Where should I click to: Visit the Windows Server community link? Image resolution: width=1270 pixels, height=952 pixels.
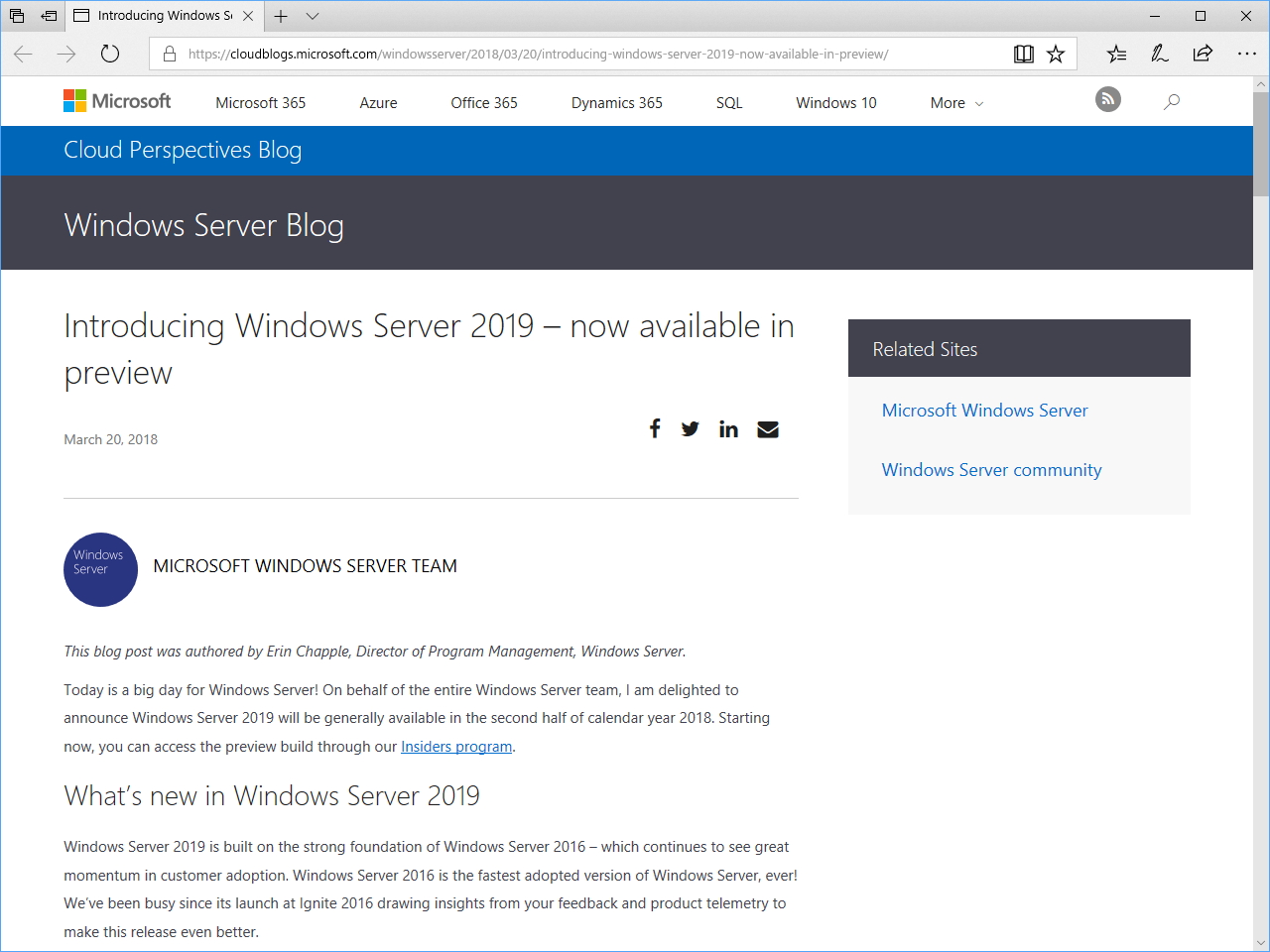(991, 469)
